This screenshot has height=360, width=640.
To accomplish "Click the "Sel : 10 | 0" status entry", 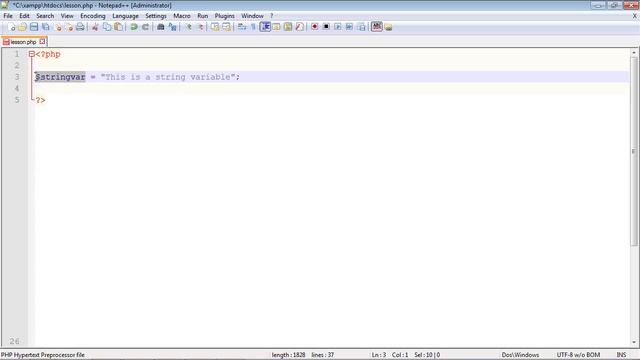I will click(427, 355).
